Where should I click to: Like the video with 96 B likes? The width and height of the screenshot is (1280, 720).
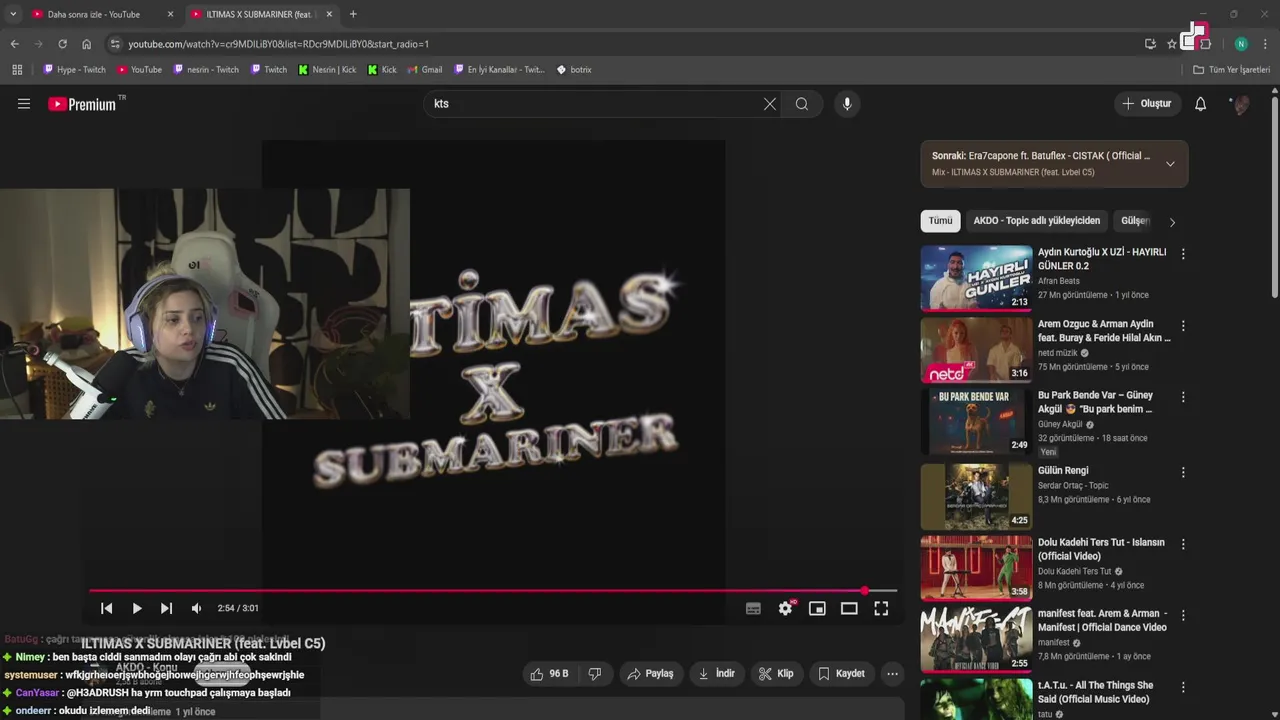tap(549, 674)
